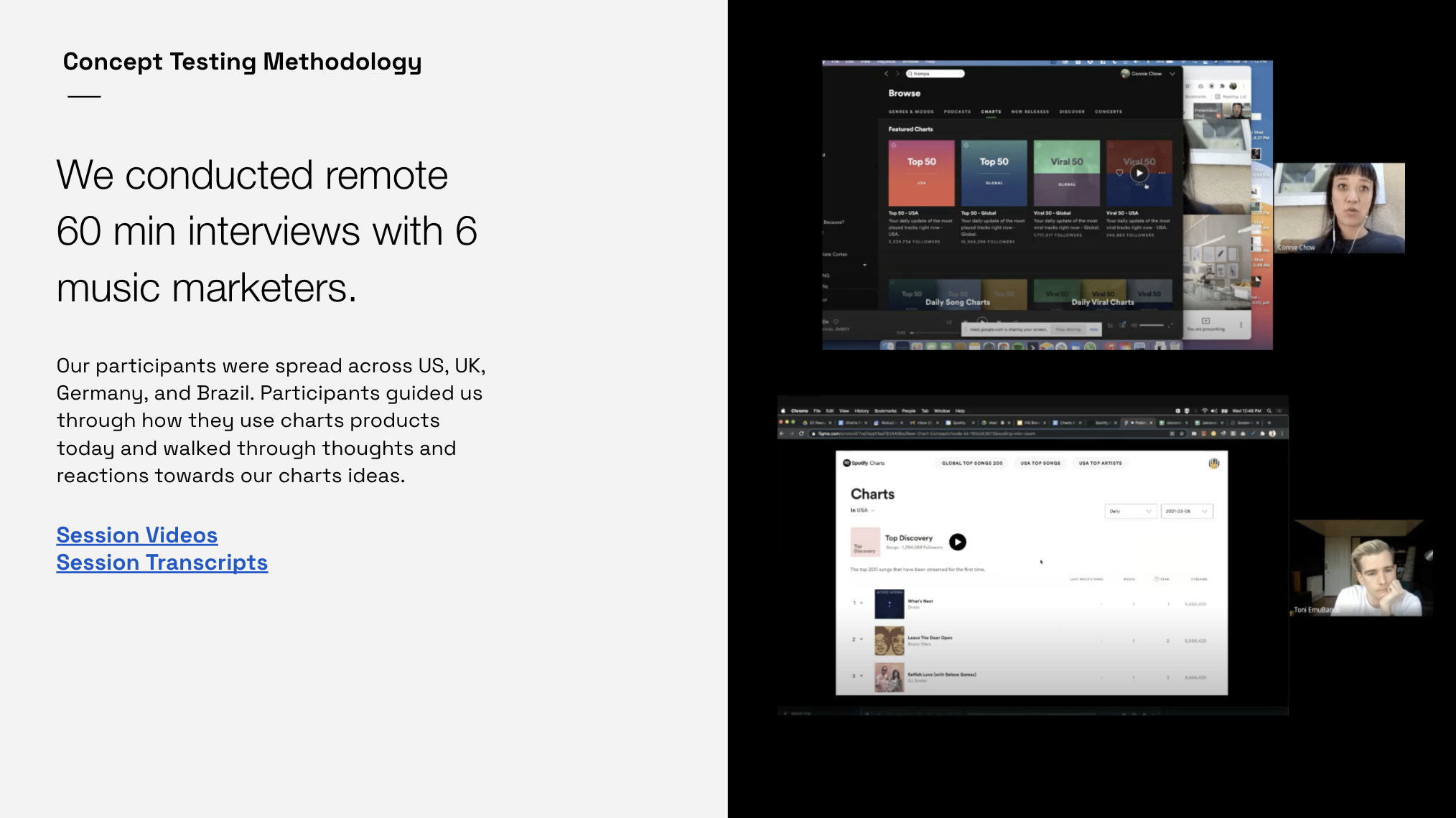Expand the 2021-03-06 date dropdown
1456x818 pixels.
(1187, 511)
